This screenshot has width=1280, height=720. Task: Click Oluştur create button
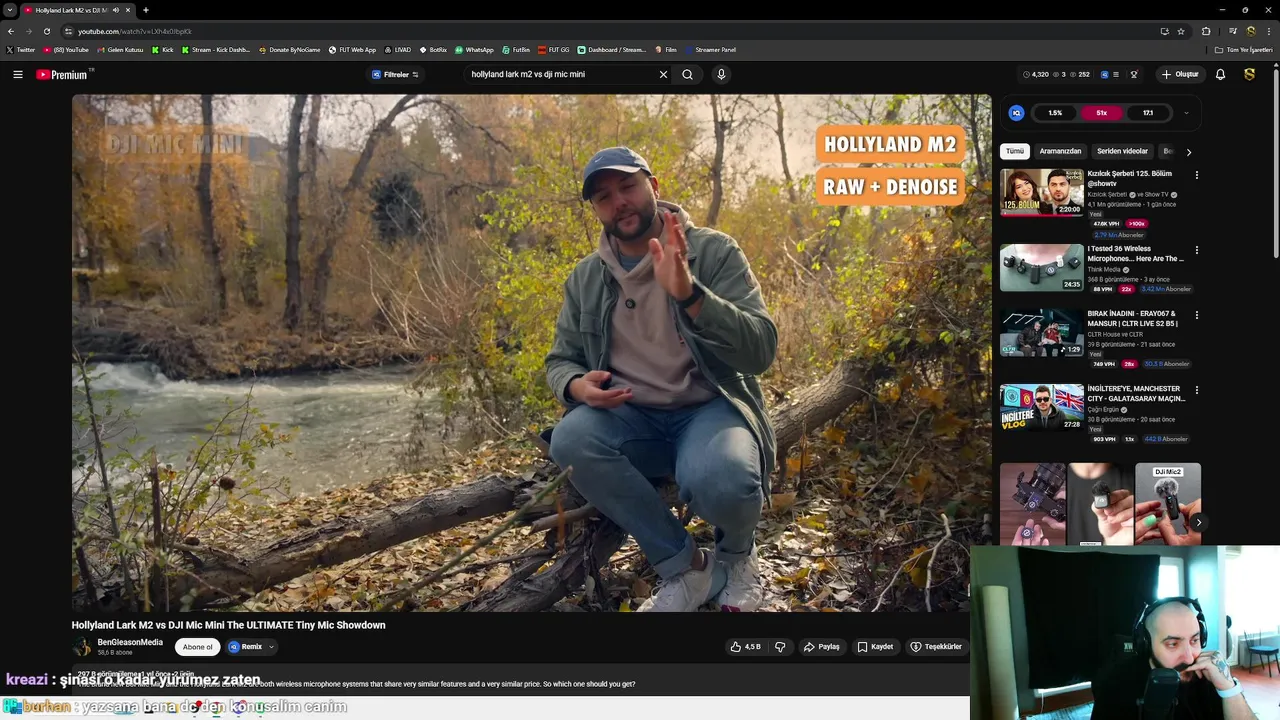click(x=1180, y=74)
